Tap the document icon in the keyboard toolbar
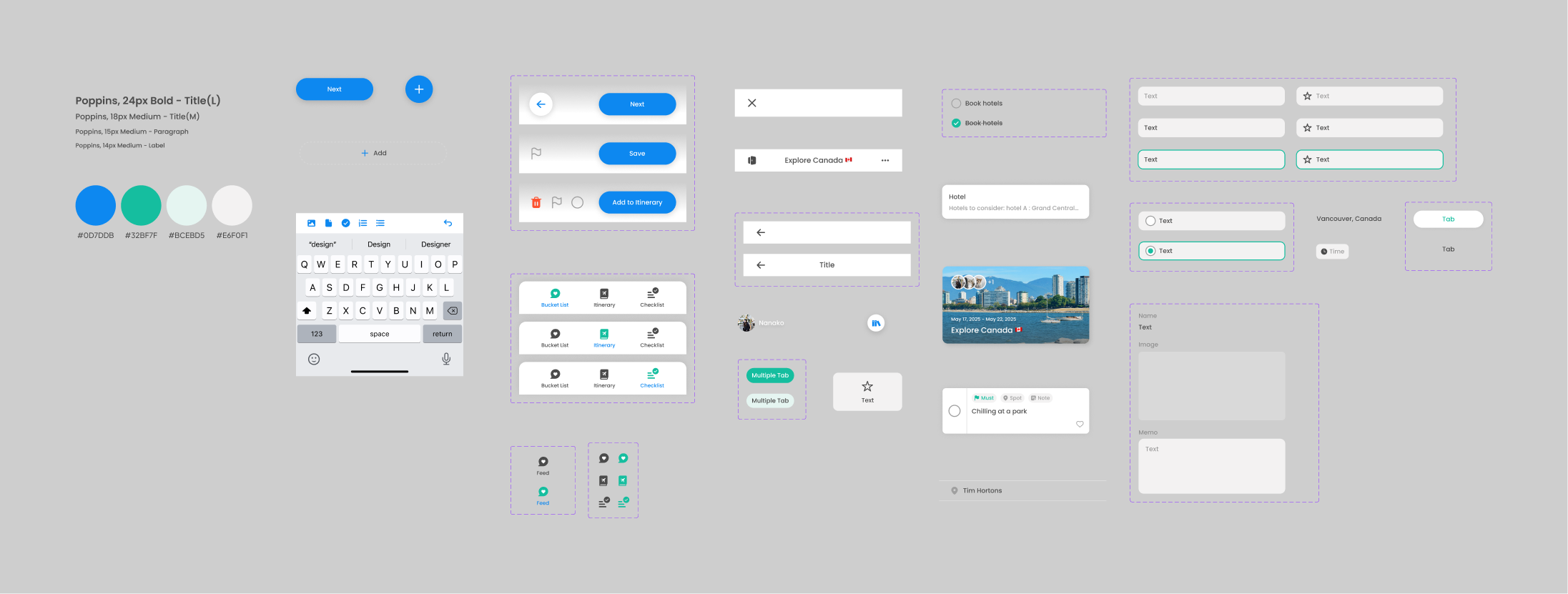 point(328,223)
